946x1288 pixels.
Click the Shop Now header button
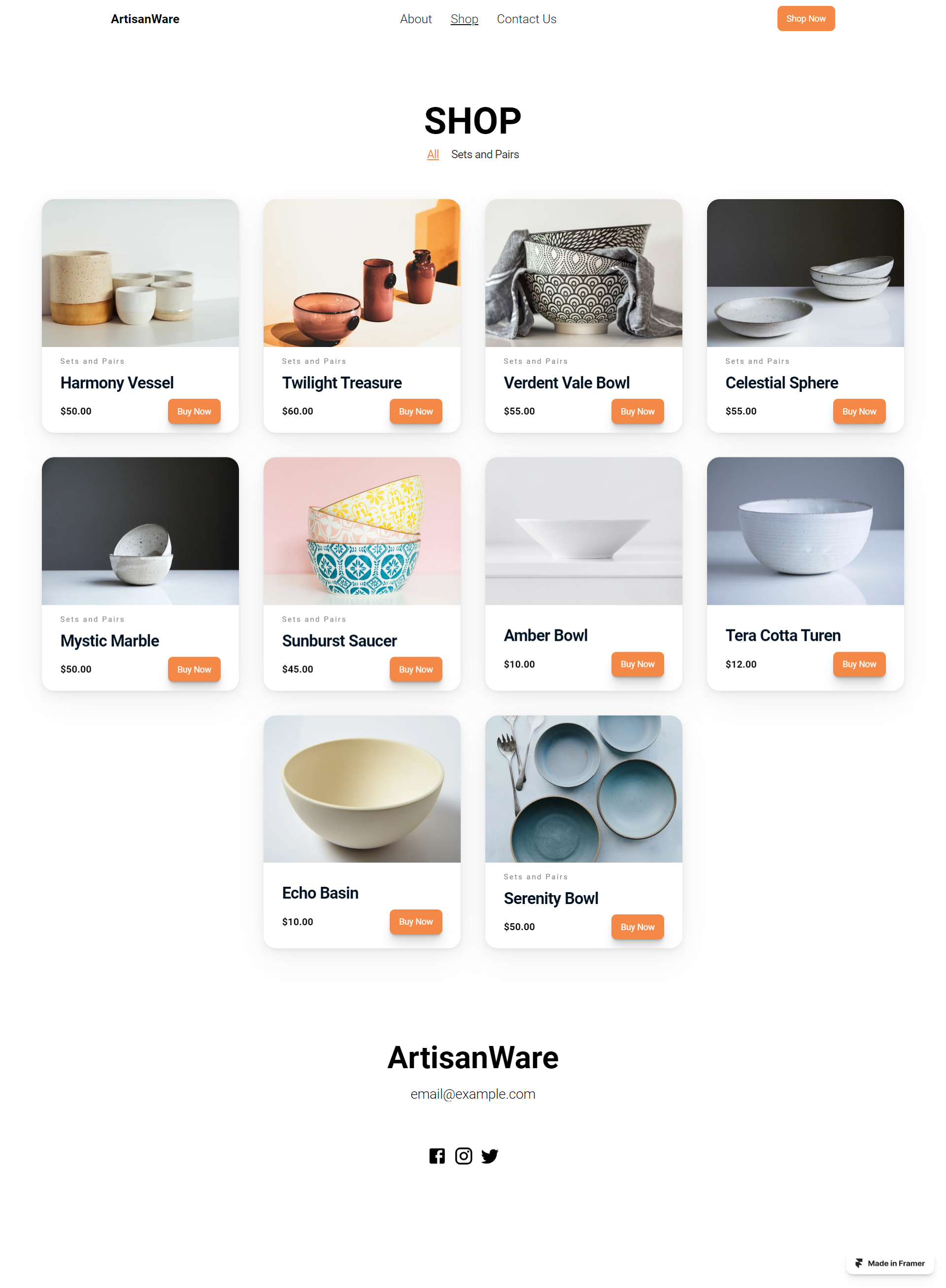(806, 18)
